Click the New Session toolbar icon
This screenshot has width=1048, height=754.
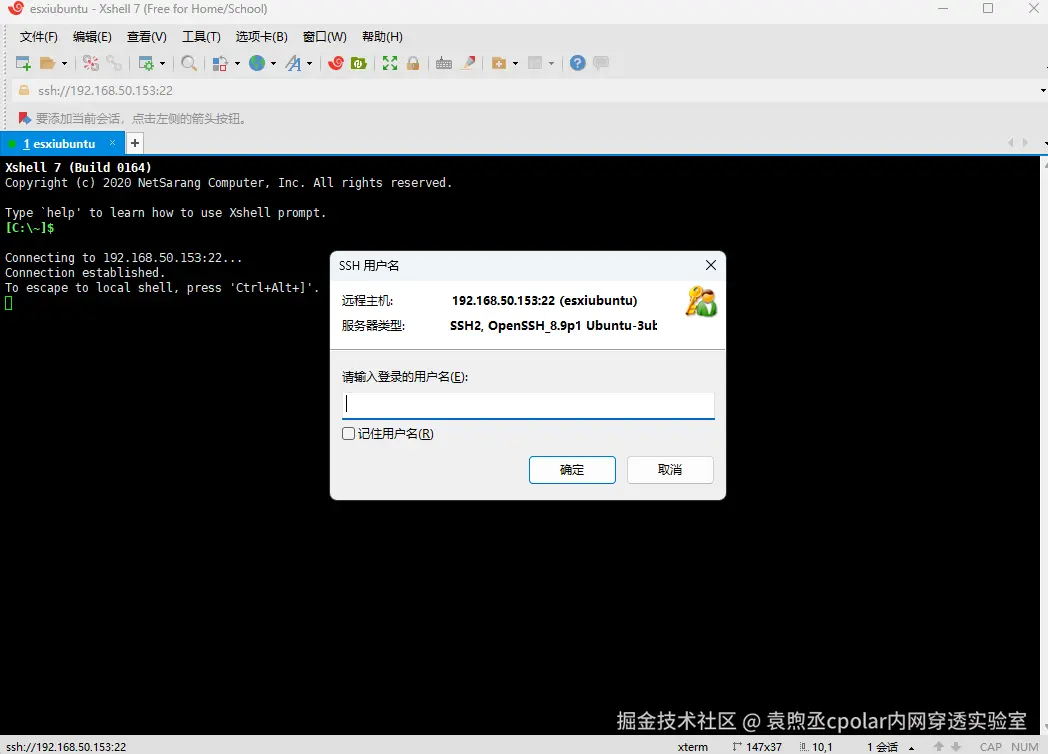click(23, 63)
